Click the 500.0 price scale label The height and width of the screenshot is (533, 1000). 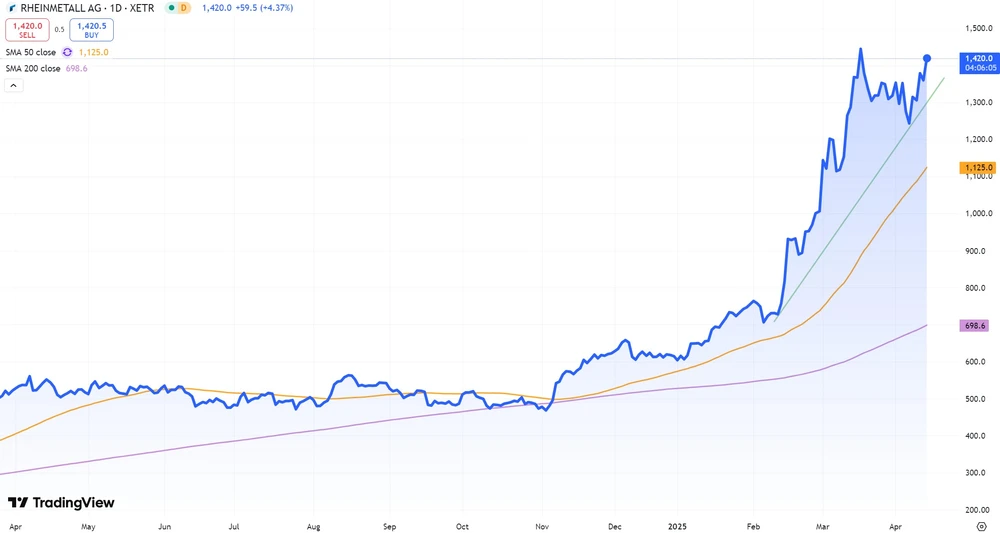(x=975, y=399)
